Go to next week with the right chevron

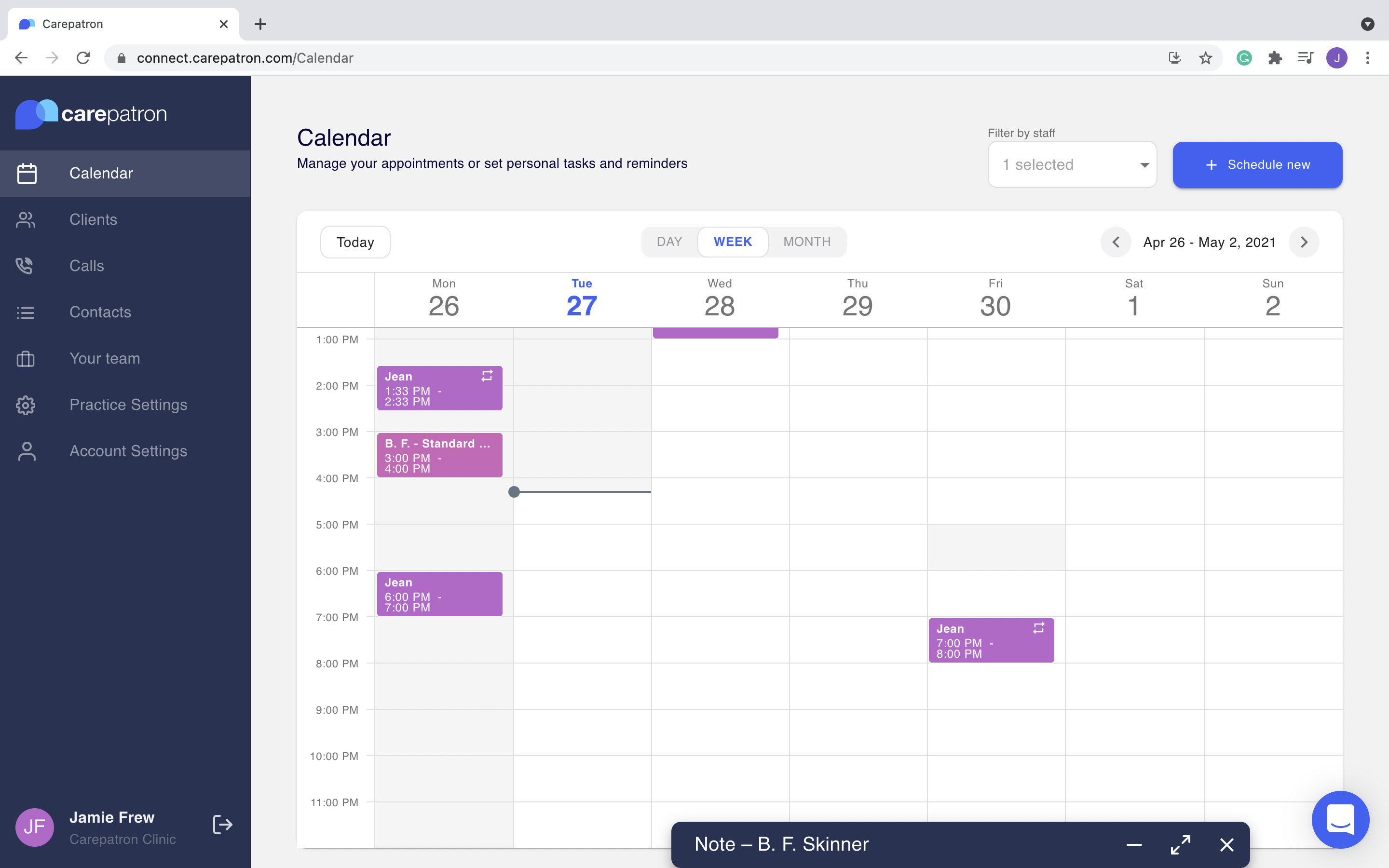[1304, 242]
